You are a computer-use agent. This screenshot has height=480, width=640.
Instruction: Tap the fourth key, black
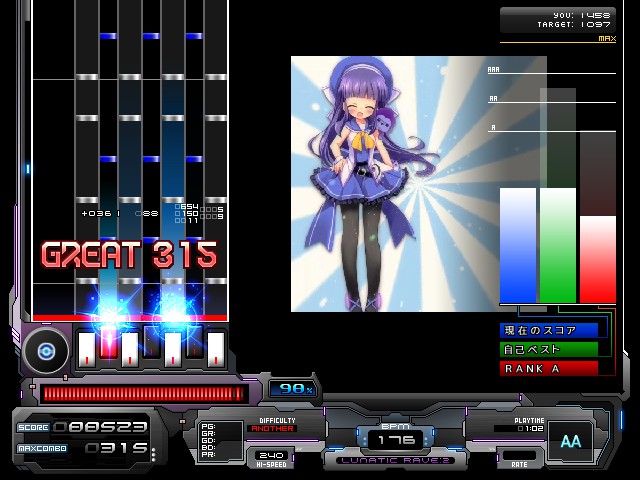(151, 343)
